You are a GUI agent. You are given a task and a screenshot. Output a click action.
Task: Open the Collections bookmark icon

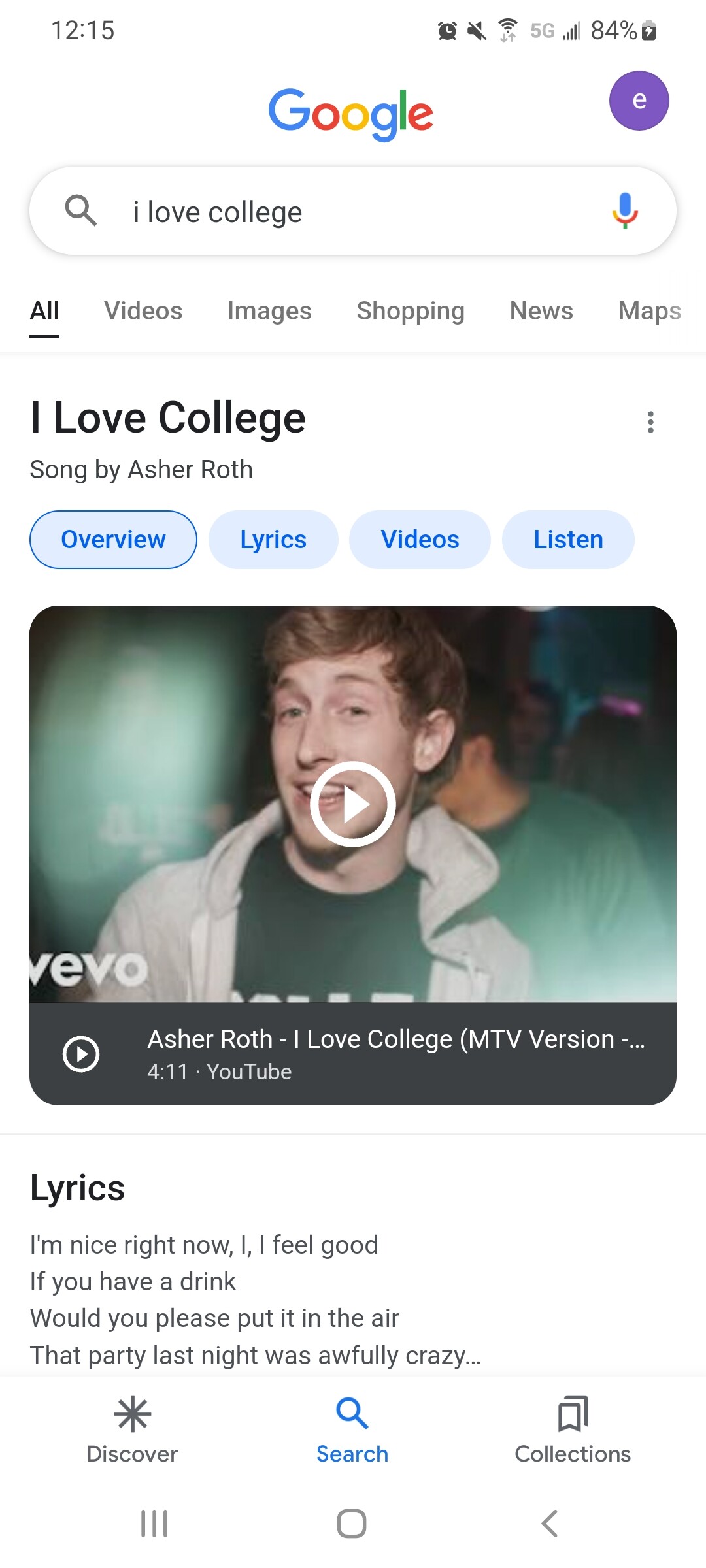573,1414
